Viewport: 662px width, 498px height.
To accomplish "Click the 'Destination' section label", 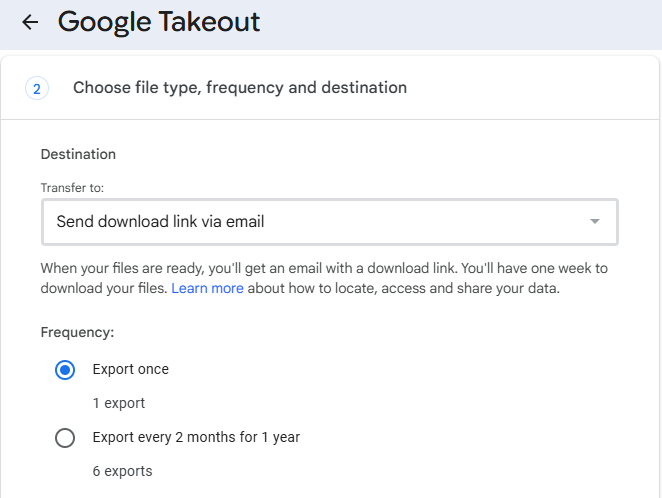I will tap(78, 154).
